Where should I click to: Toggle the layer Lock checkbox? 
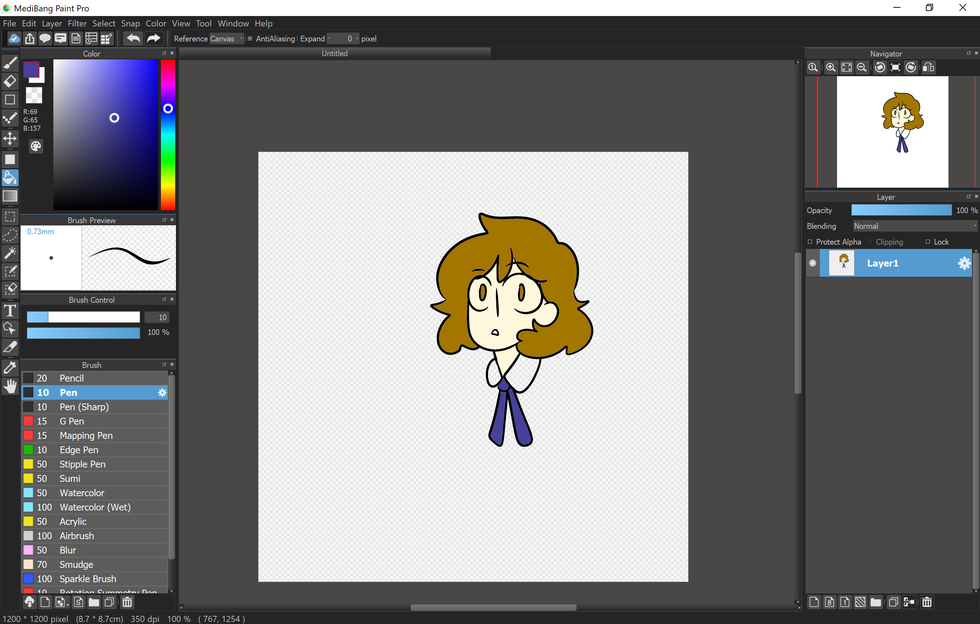928,242
